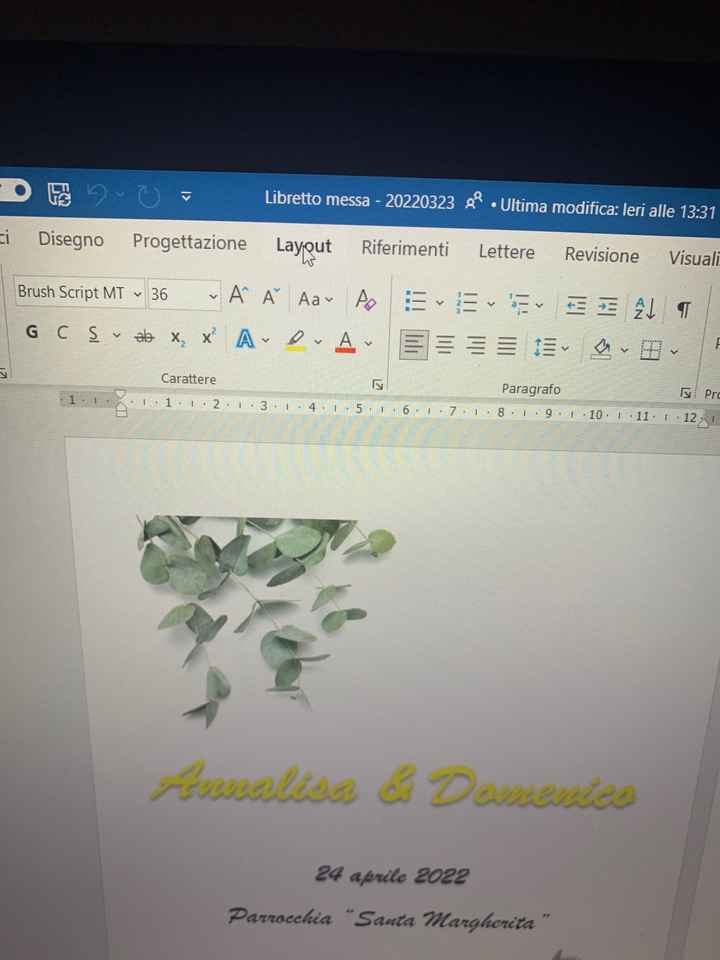720x960 pixels.
Task: Center align text
Action: point(445,345)
